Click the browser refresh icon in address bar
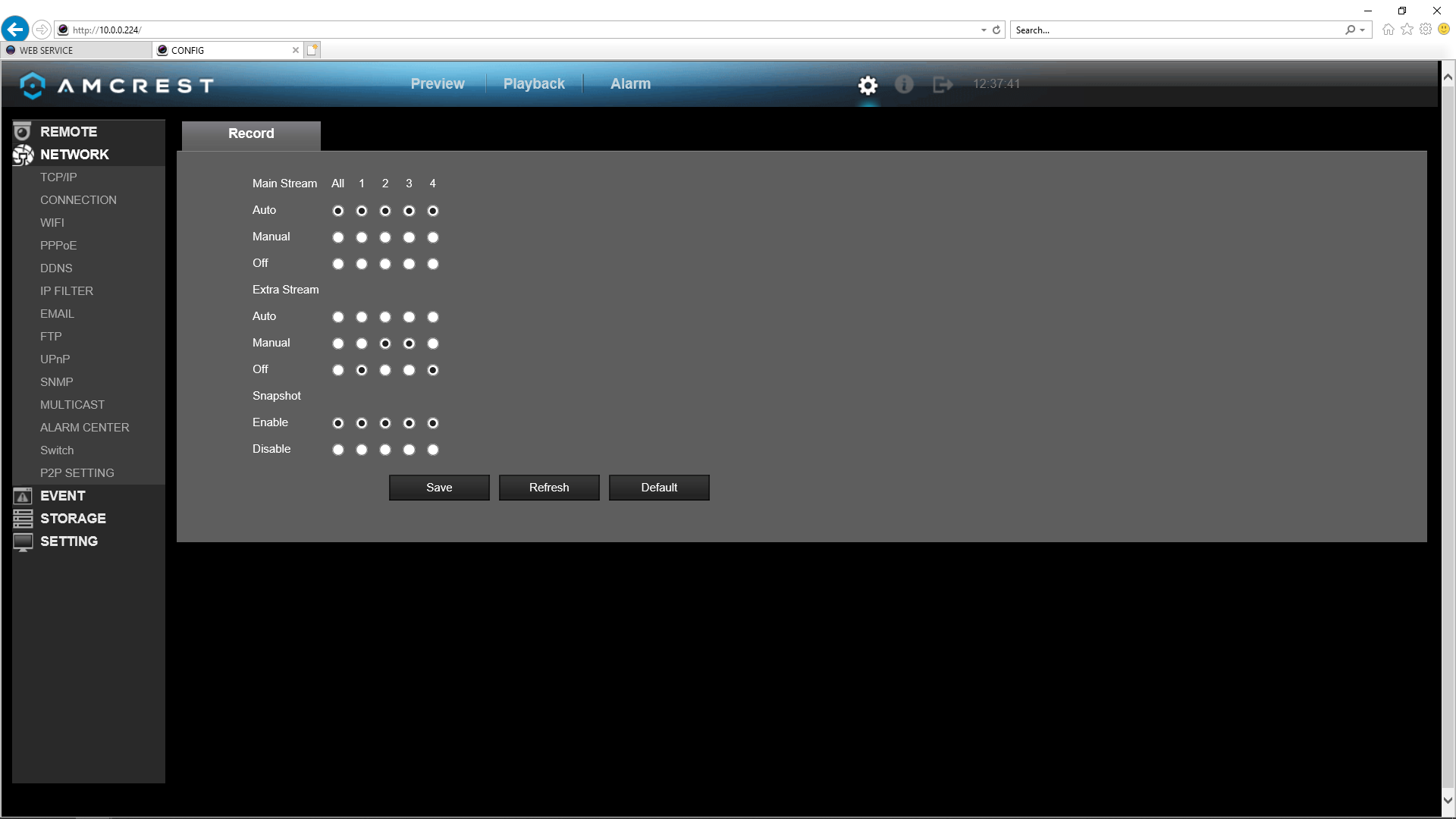The width and height of the screenshot is (1456, 819). coord(996,30)
